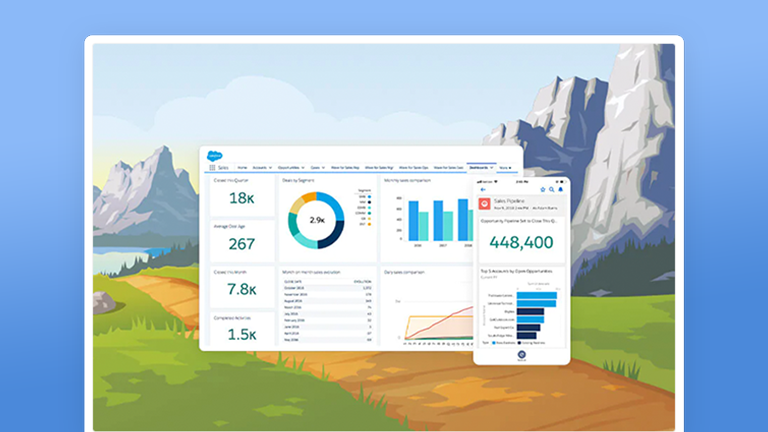Click the Sales Pipeline title on mobile
This screenshot has height=432, width=768.
(509, 201)
